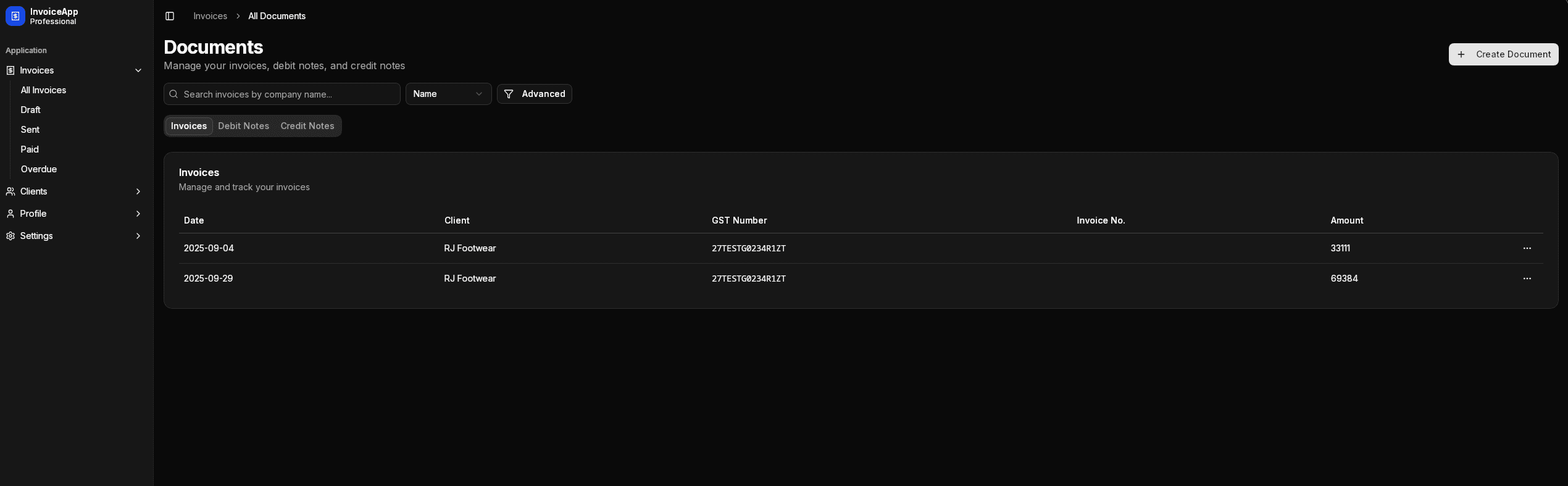Click the Create Document button
This screenshot has height=486, width=1568.
click(1503, 54)
